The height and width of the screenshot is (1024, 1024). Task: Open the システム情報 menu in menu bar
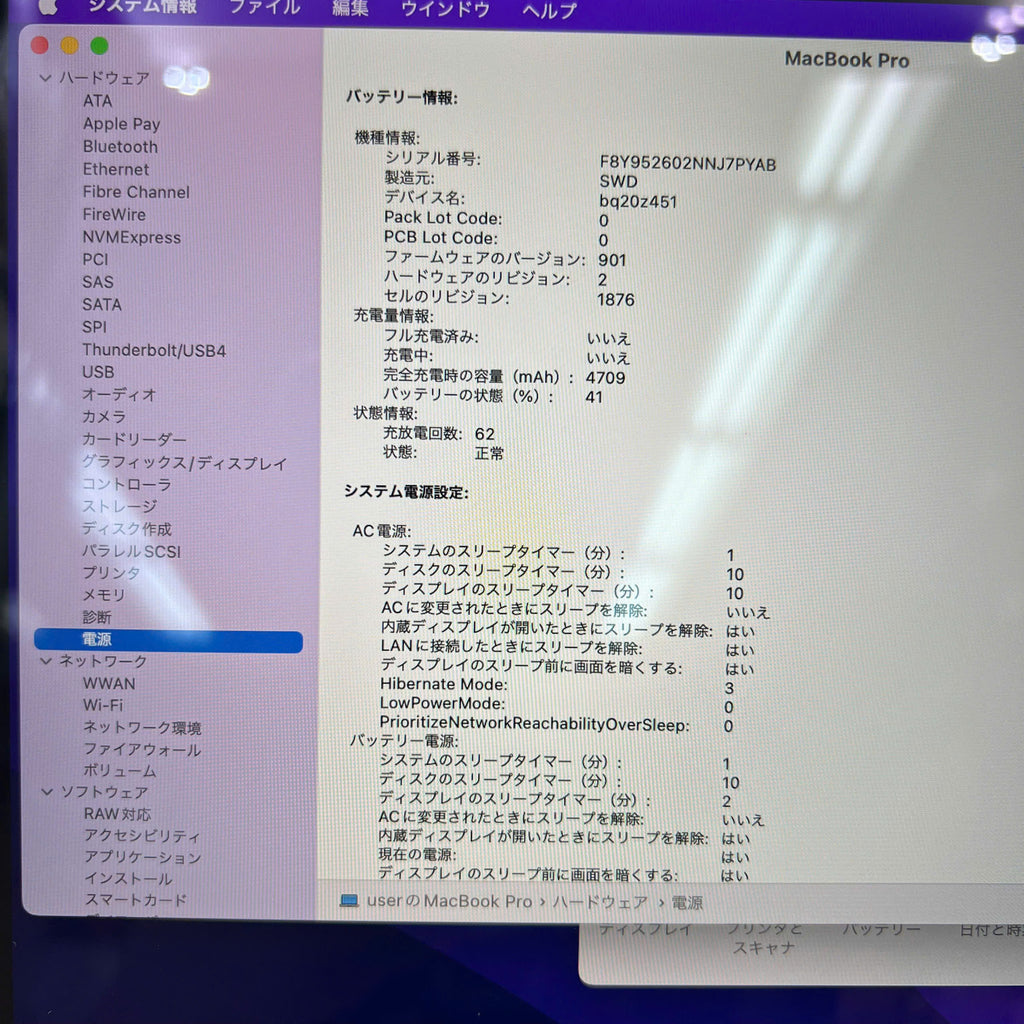point(142,6)
